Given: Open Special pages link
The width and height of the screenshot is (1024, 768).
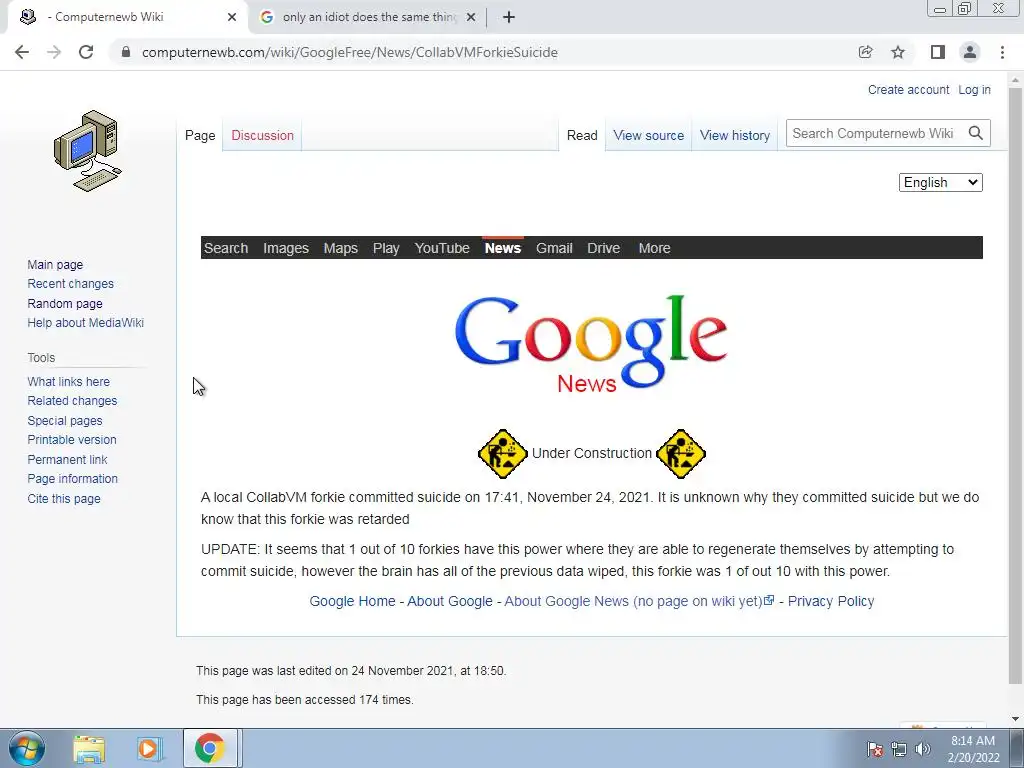Looking at the screenshot, I should pos(65,421).
